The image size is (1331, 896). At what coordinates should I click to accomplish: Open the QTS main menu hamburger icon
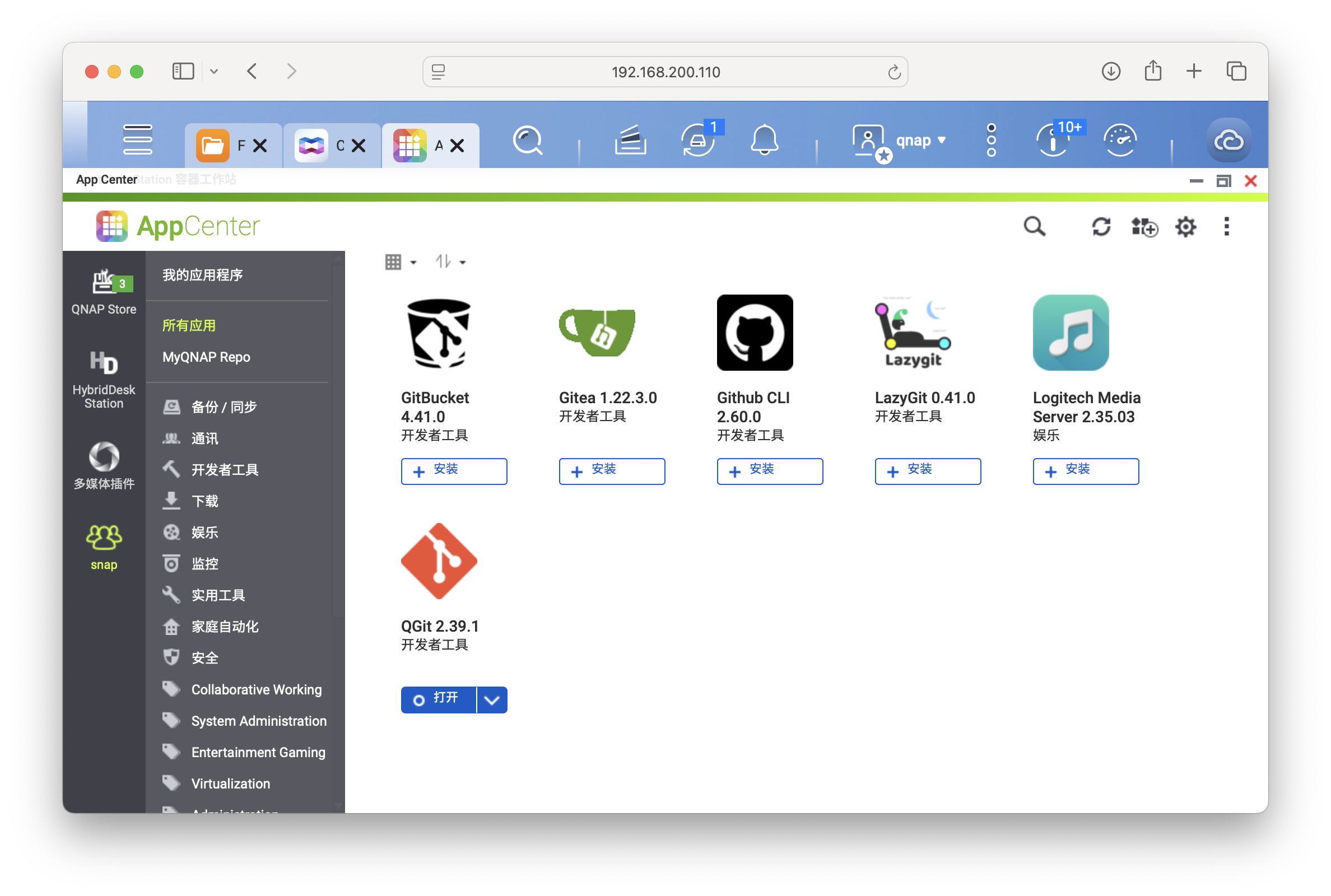pyautogui.click(x=138, y=139)
